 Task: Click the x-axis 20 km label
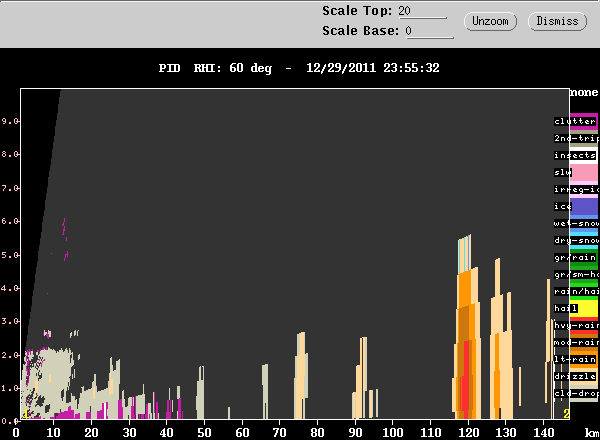91,433
